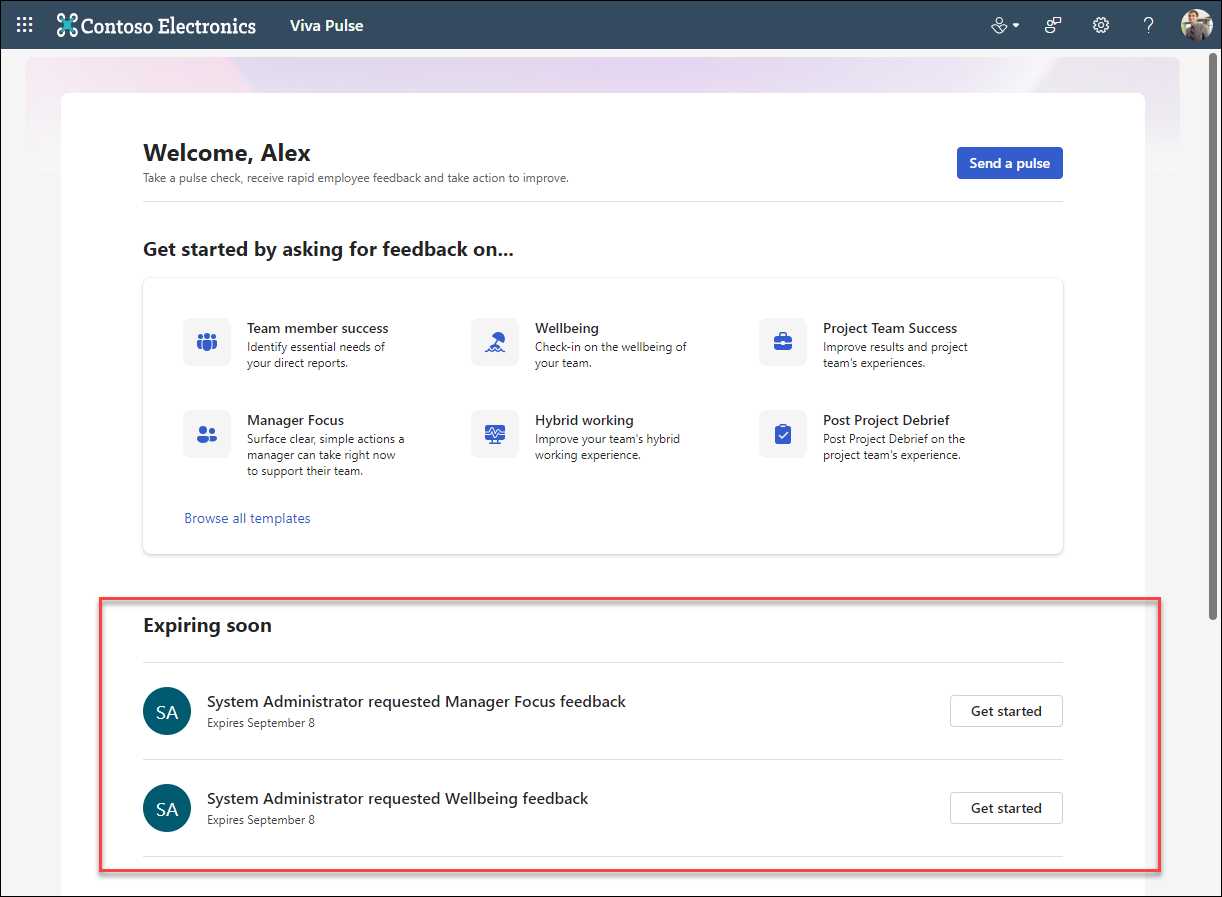Viewport: 1222px width, 897px height.
Task: Click the Viva Pulse app title
Action: coord(326,25)
